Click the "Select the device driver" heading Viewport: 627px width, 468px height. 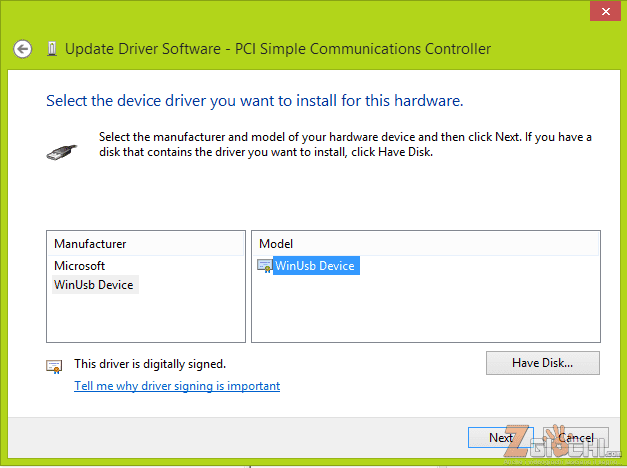pos(254,101)
